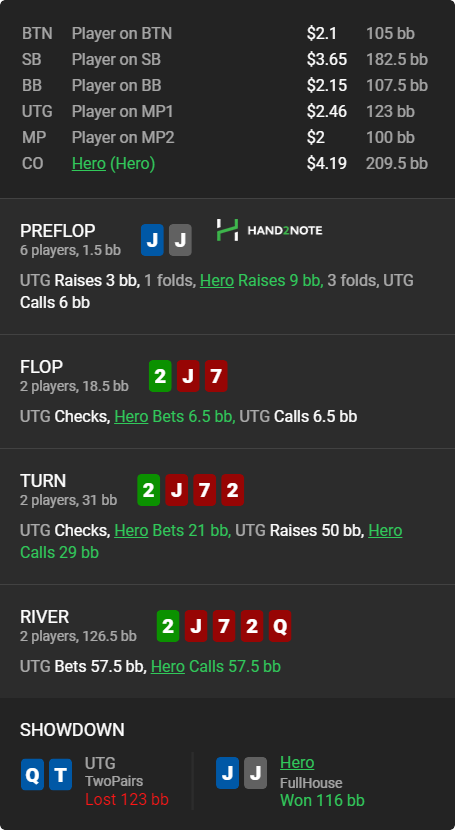Click the TURN section header
The height and width of the screenshot is (830, 455).
43,481
